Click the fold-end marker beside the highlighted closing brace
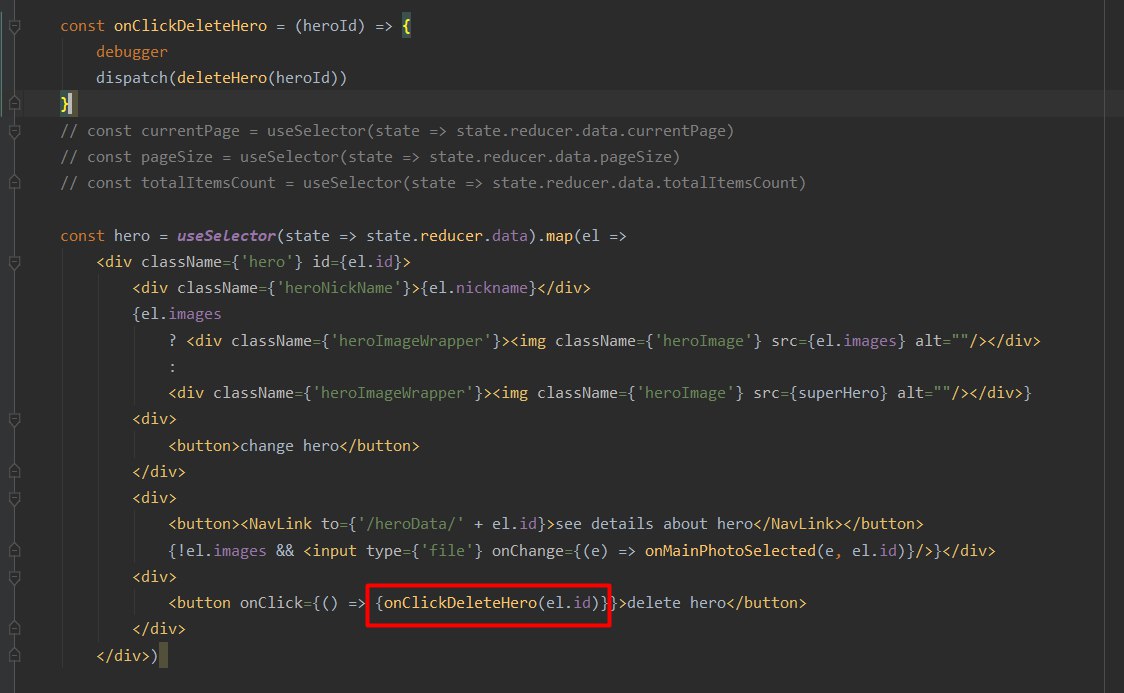The height and width of the screenshot is (693, 1124). point(14,104)
